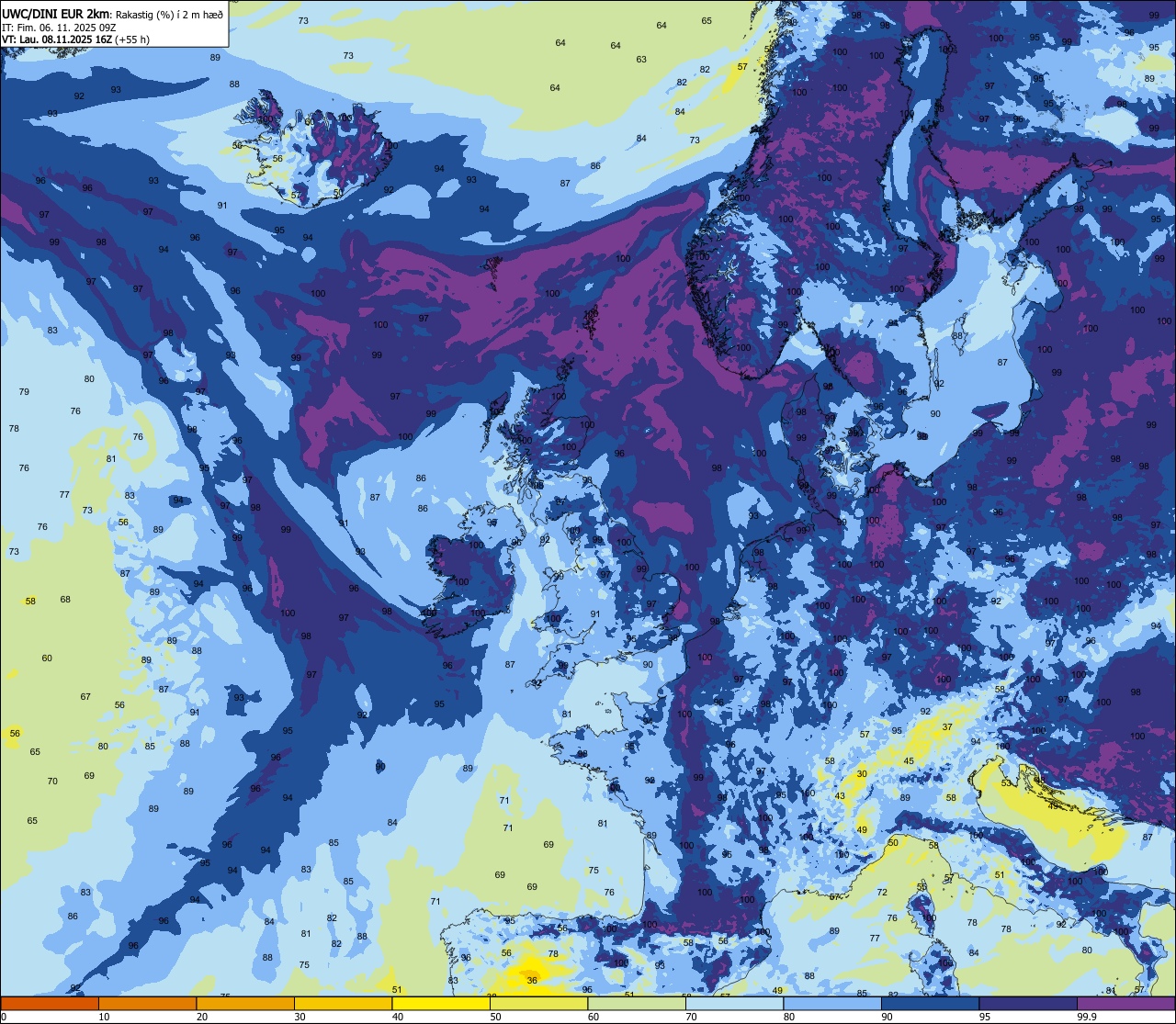Select the IT: Fim. 06. 11. 2025 09Z line
The width and height of the screenshot is (1176, 1024).
[56, 28]
